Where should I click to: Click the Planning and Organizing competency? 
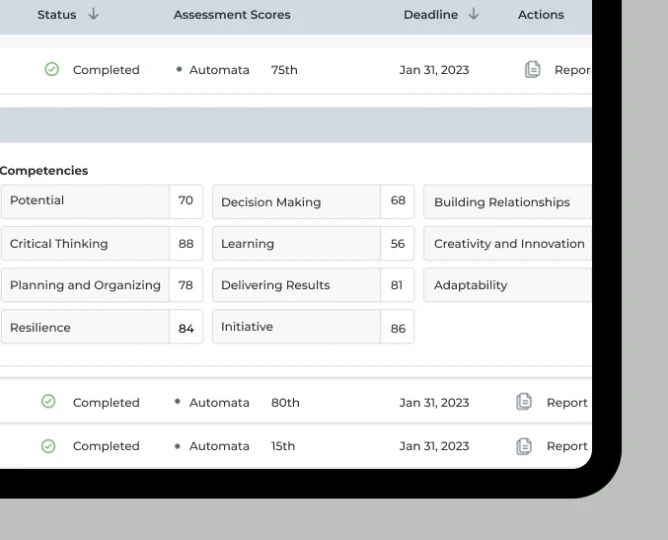[x=85, y=286]
